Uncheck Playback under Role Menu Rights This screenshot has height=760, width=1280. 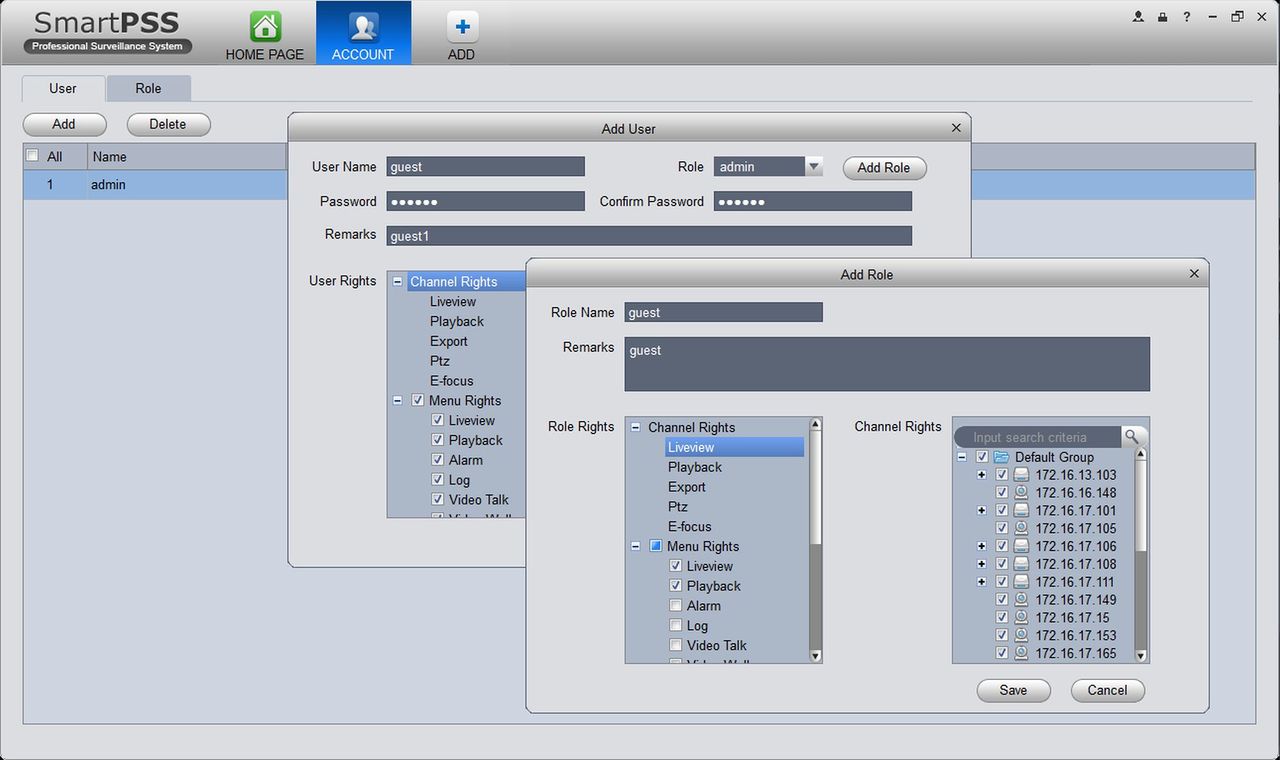tap(676, 586)
